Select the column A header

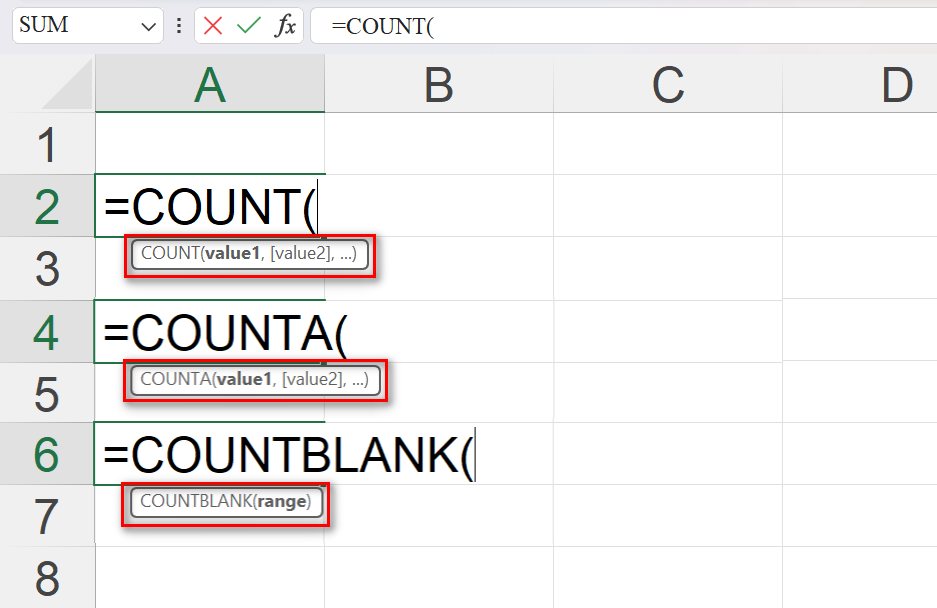click(x=209, y=87)
